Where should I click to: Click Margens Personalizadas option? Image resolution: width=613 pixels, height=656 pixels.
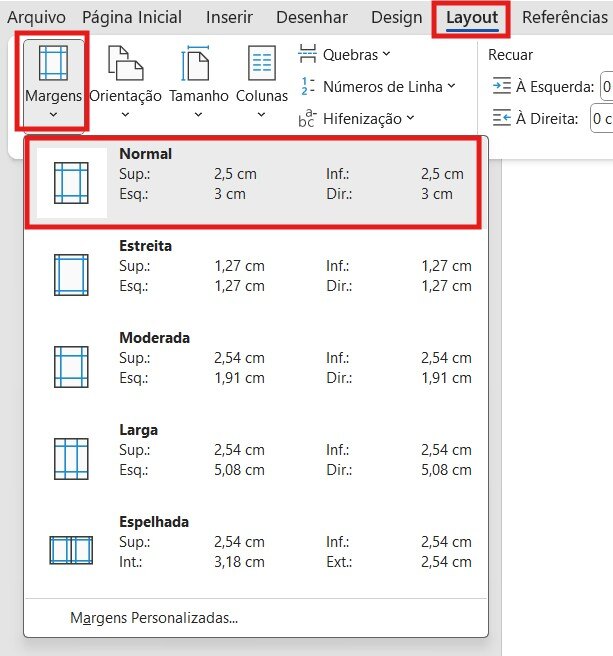154,617
